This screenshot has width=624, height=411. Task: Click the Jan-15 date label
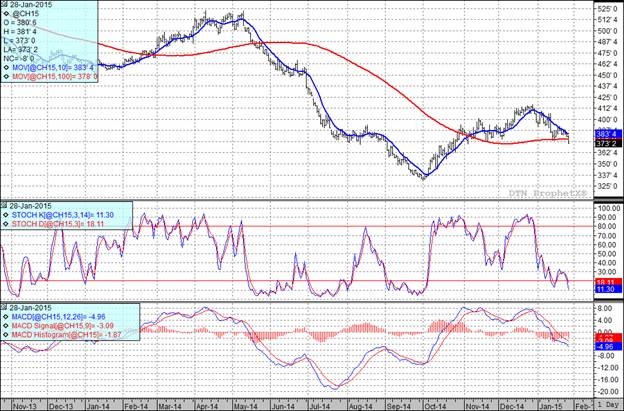[x=551, y=406]
